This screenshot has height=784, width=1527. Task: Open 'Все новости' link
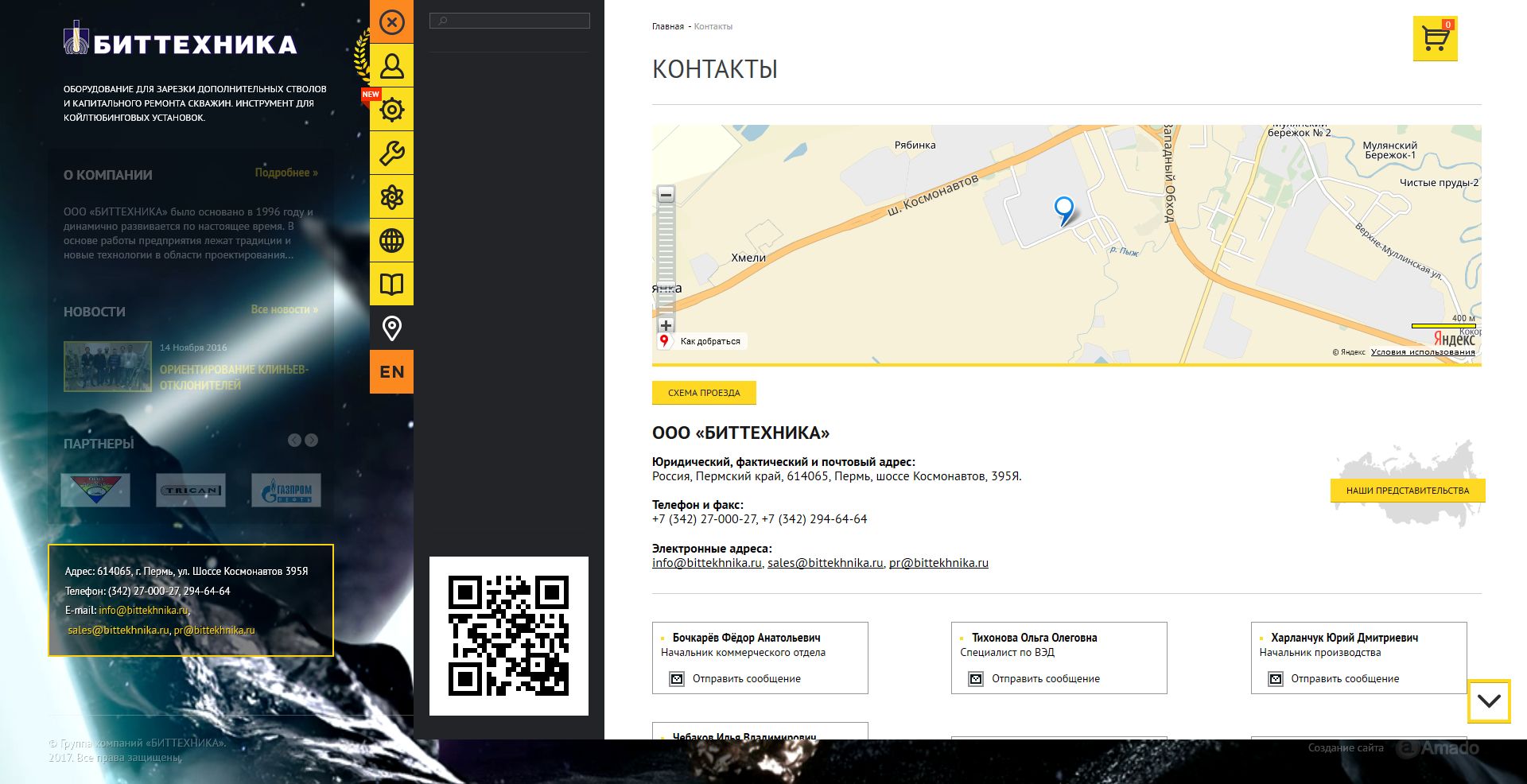pyautogui.click(x=284, y=309)
